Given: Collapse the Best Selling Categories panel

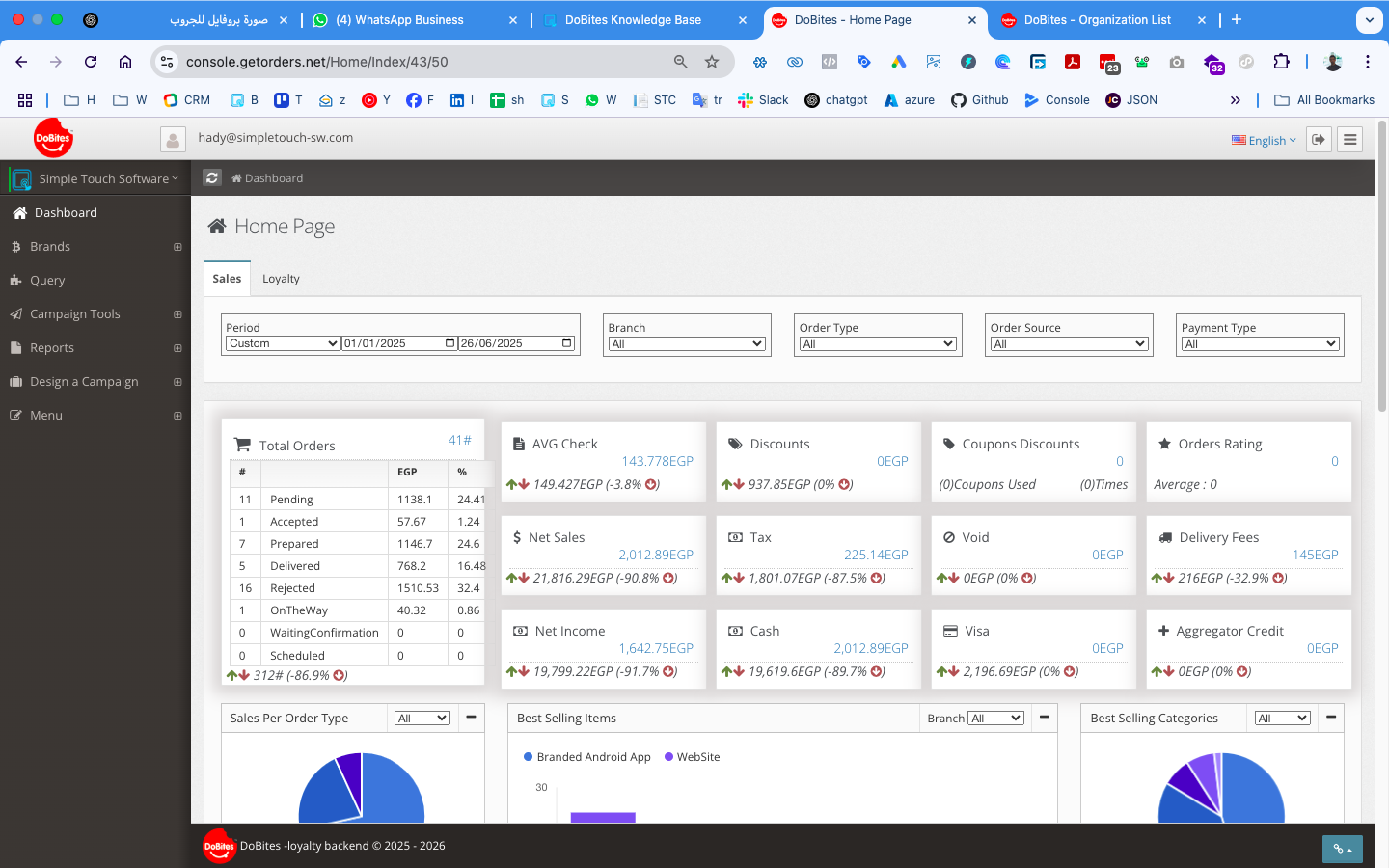Looking at the screenshot, I should pos(1331,717).
